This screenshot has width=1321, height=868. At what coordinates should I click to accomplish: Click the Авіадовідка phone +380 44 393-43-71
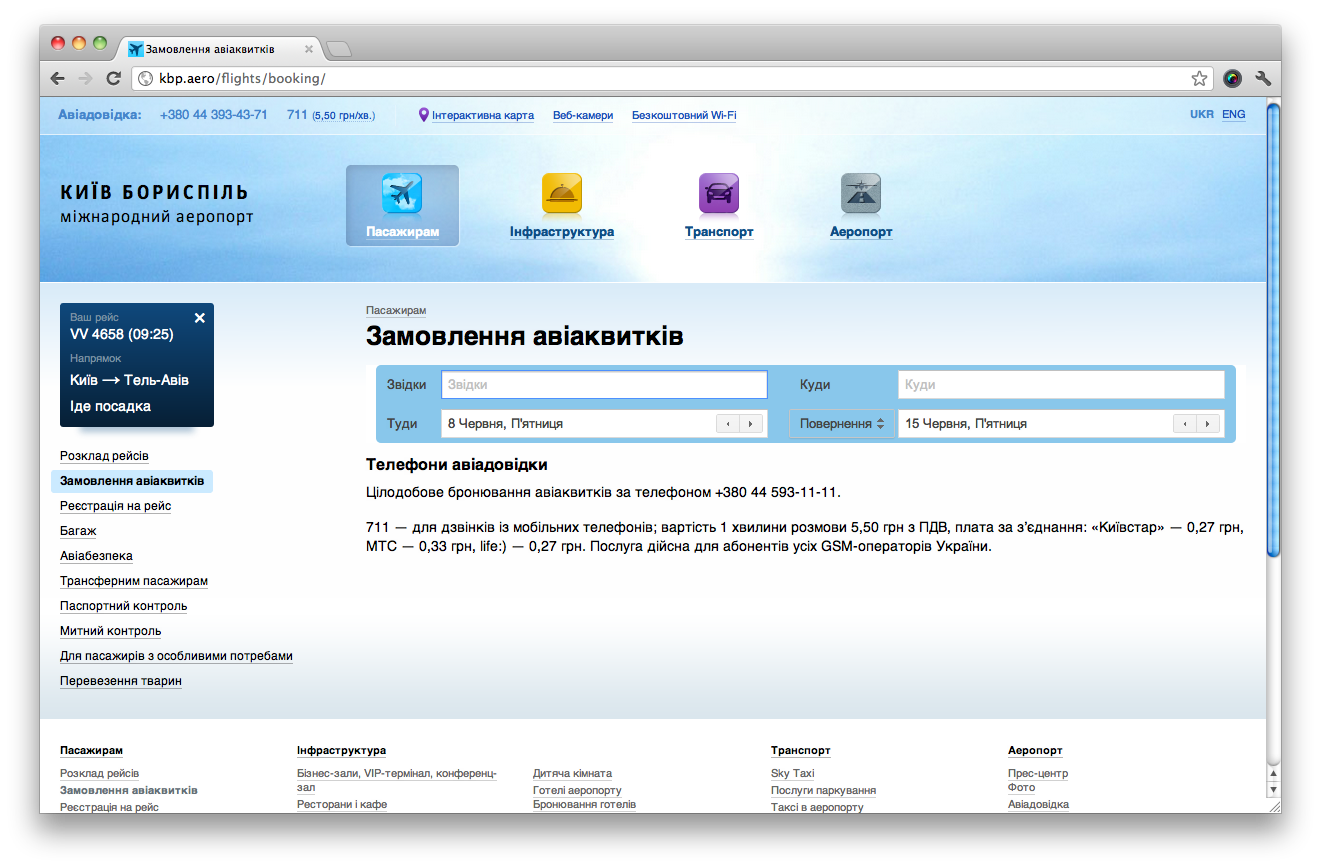[x=214, y=115]
